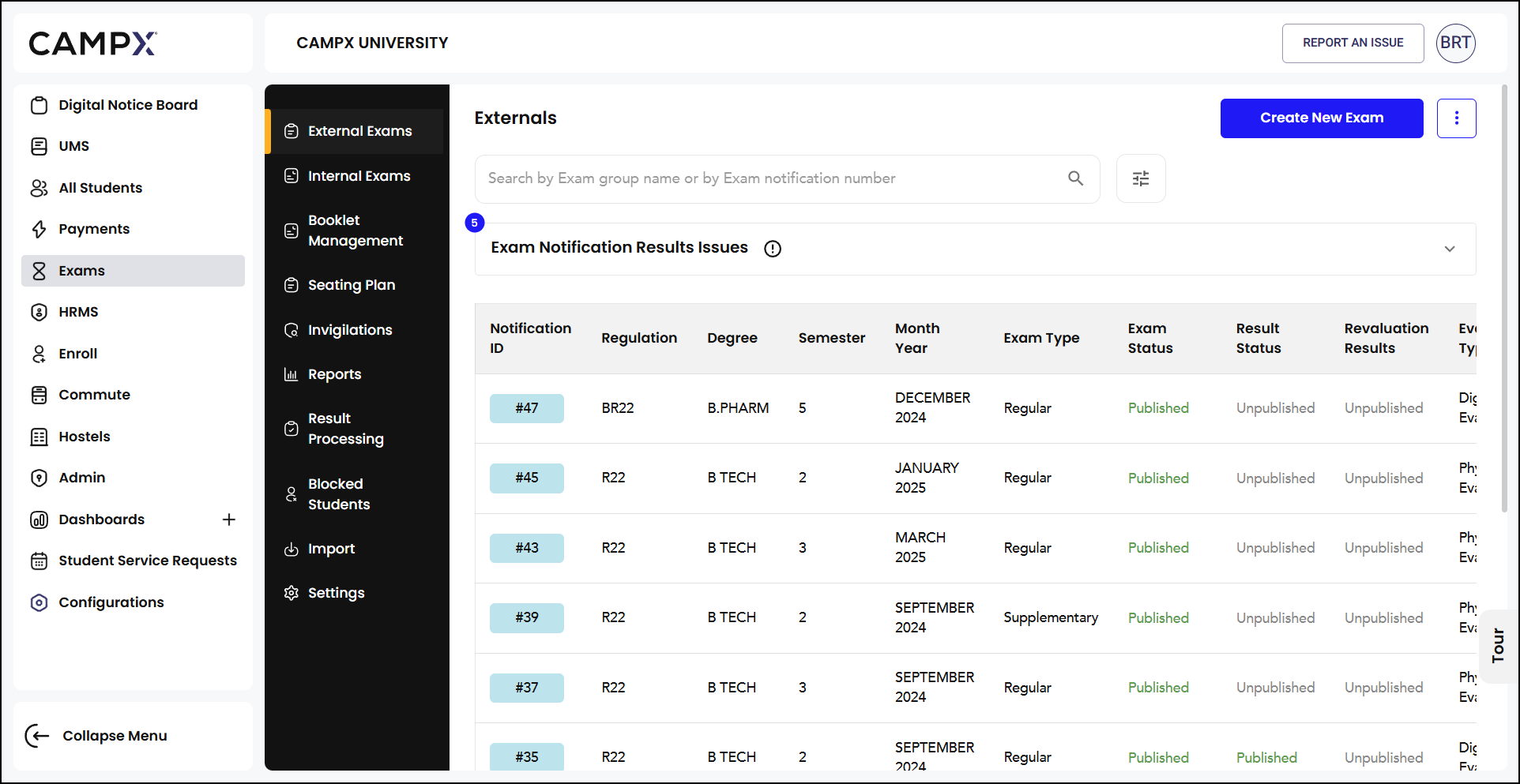Click the Digital Notice Board clipboard icon

39,105
